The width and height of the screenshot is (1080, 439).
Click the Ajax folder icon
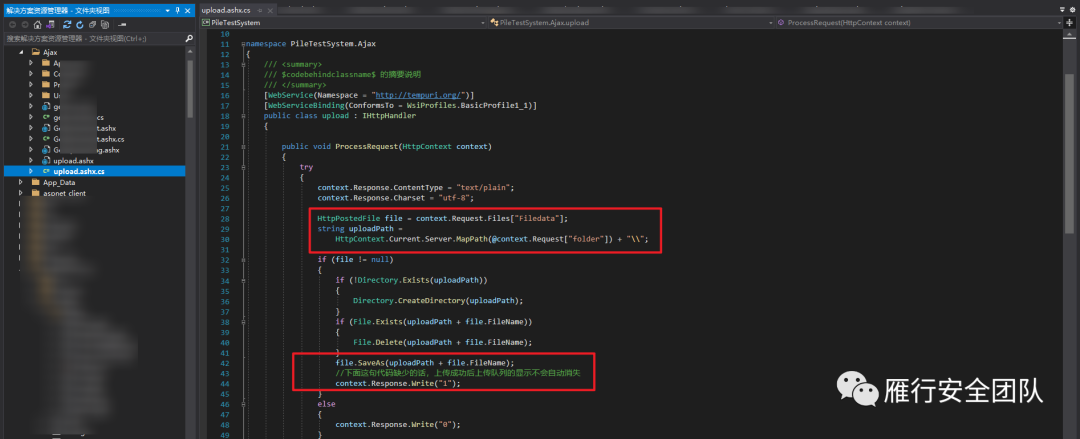coord(36,52)
